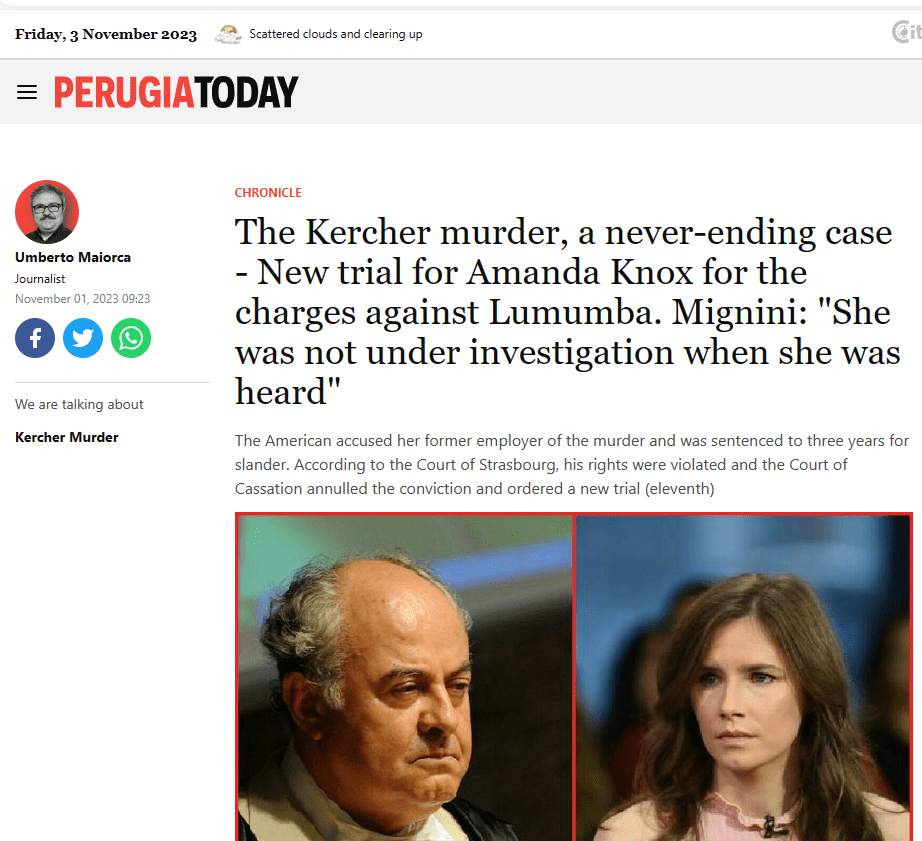Open the Kercher Murder topic tag

[x=67, y=438]
